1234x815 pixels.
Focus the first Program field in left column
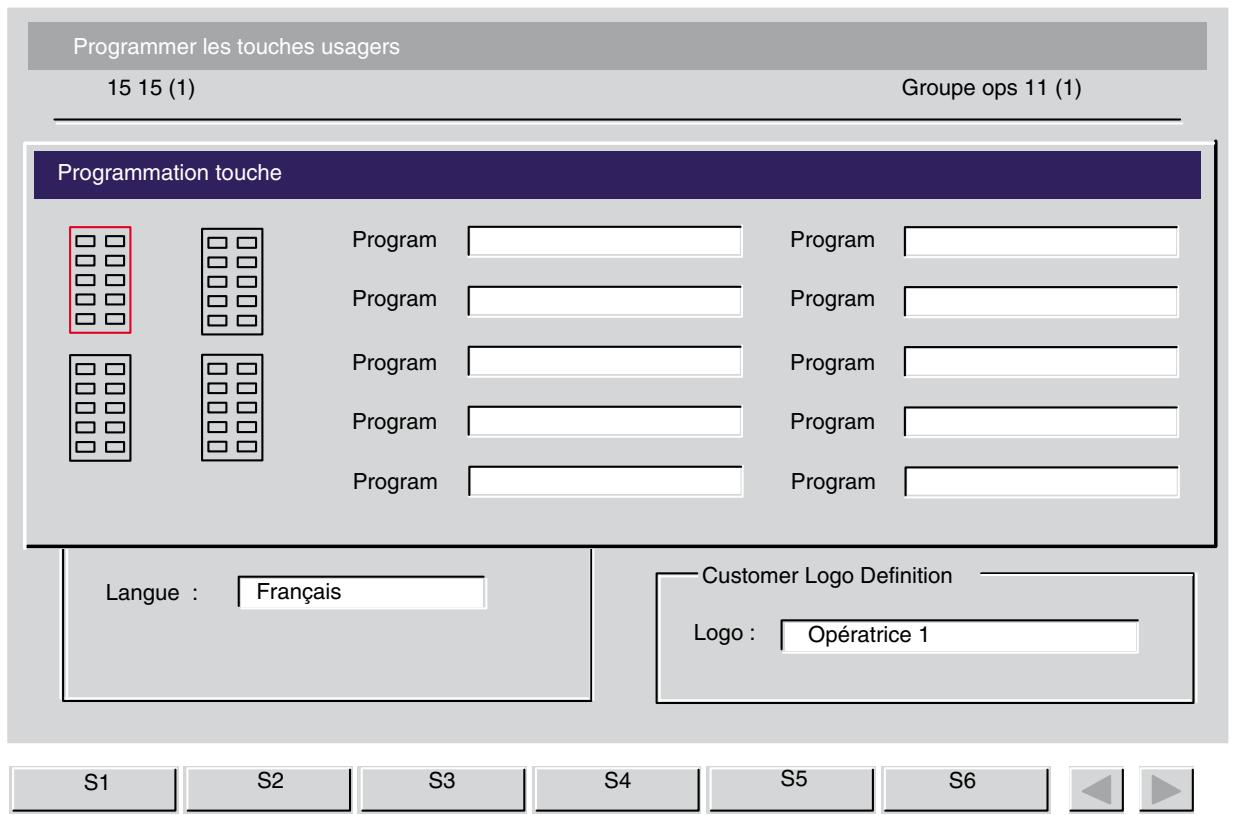[606, 241]
